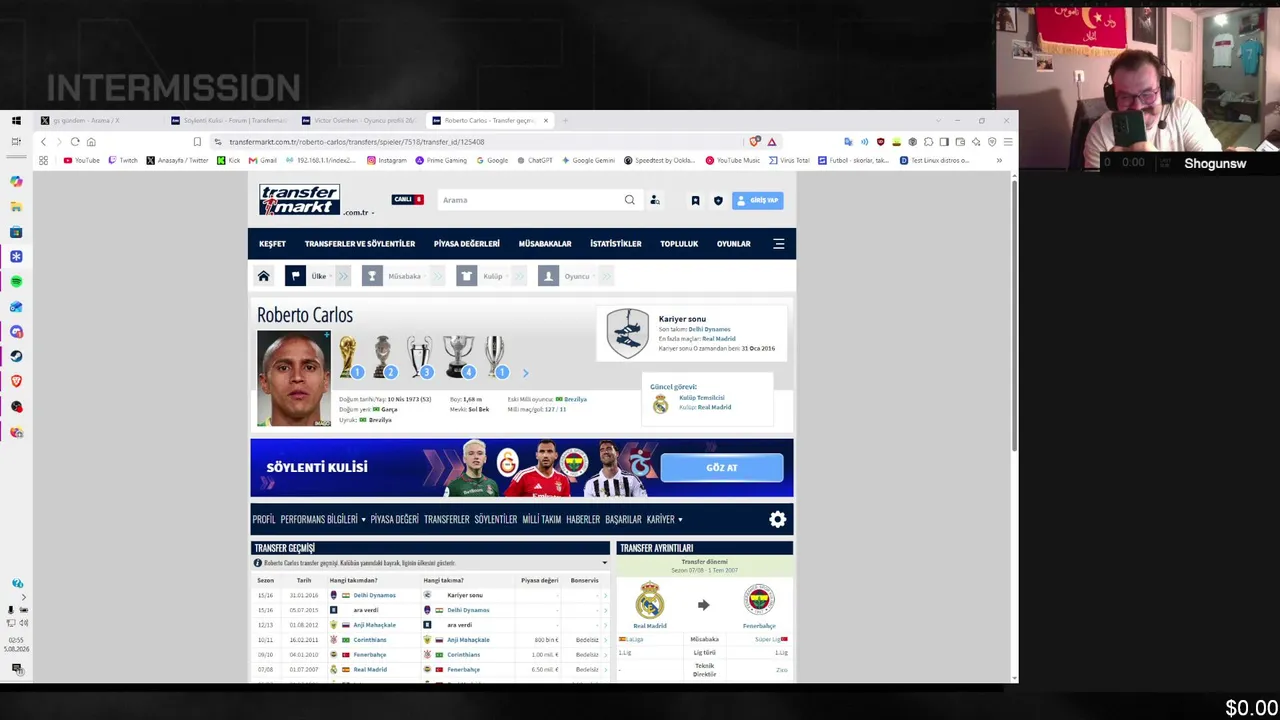The image size is (1280, 720).
Task: Switch to the HABERLER tab
Action: (583, 519)
